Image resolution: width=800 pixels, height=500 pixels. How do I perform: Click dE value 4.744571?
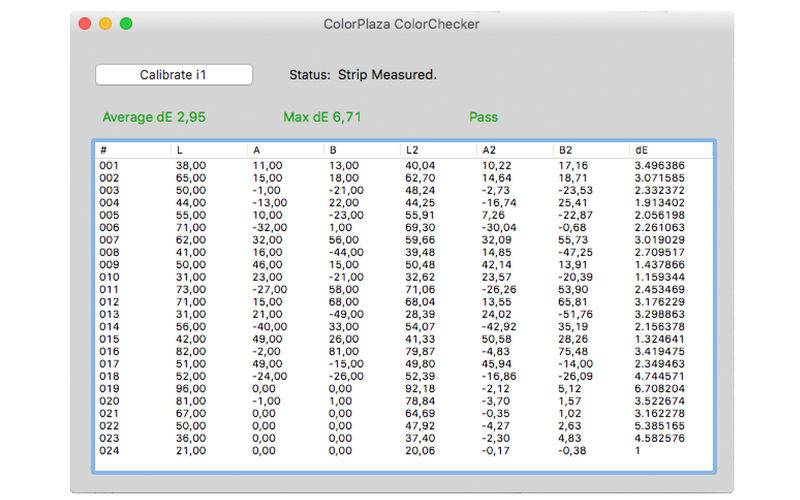[660, 376]
